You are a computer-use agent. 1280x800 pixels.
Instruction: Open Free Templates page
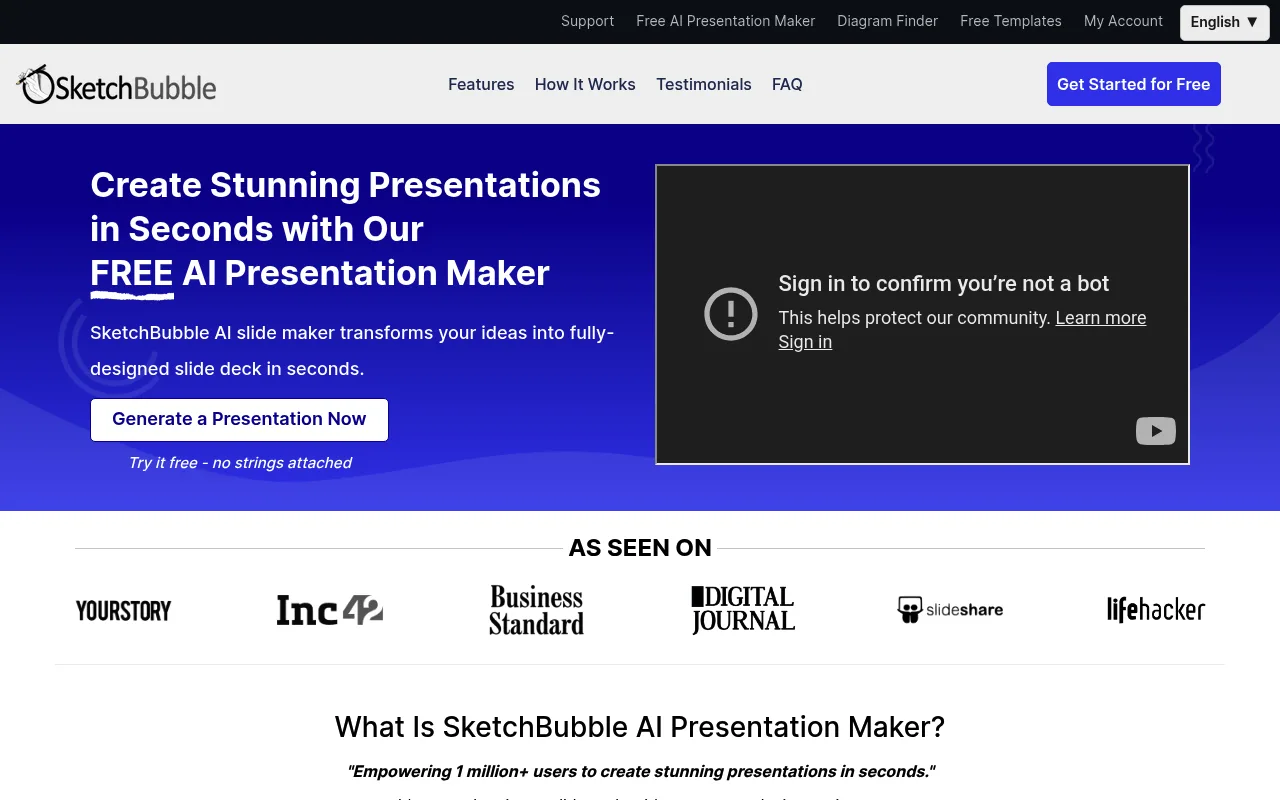[1011, 21]
